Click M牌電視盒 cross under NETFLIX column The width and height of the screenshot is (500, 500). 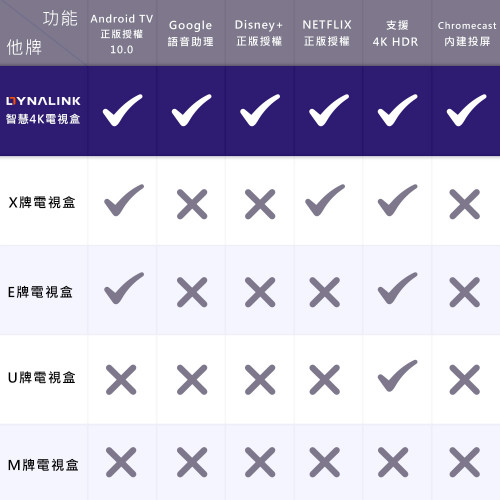325,462
